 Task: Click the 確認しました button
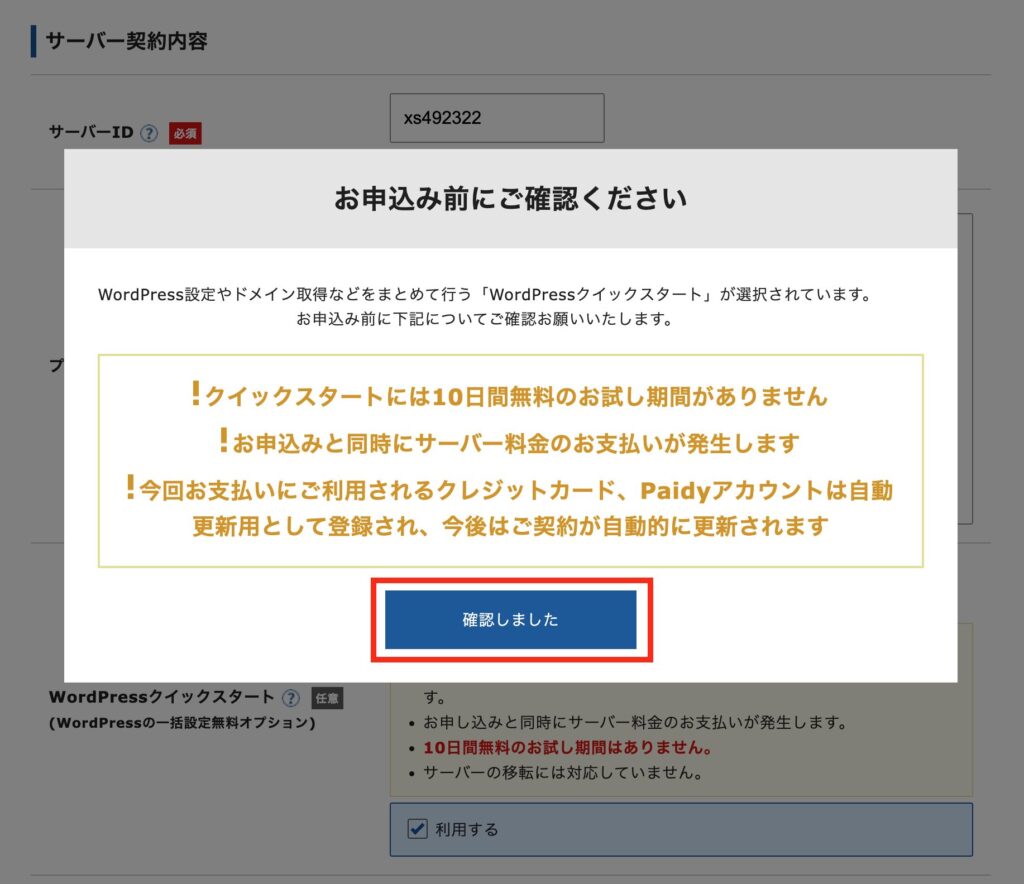[x=510, y=620]
